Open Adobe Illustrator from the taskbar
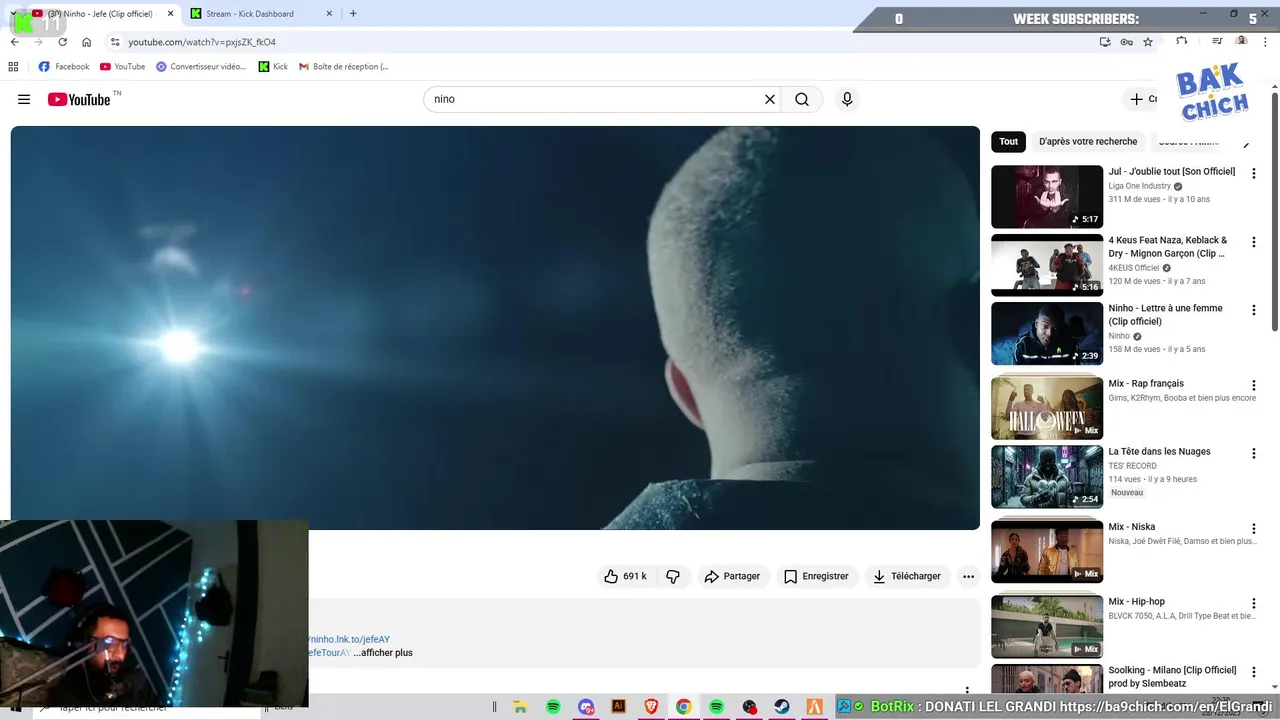 pos(618,707)
